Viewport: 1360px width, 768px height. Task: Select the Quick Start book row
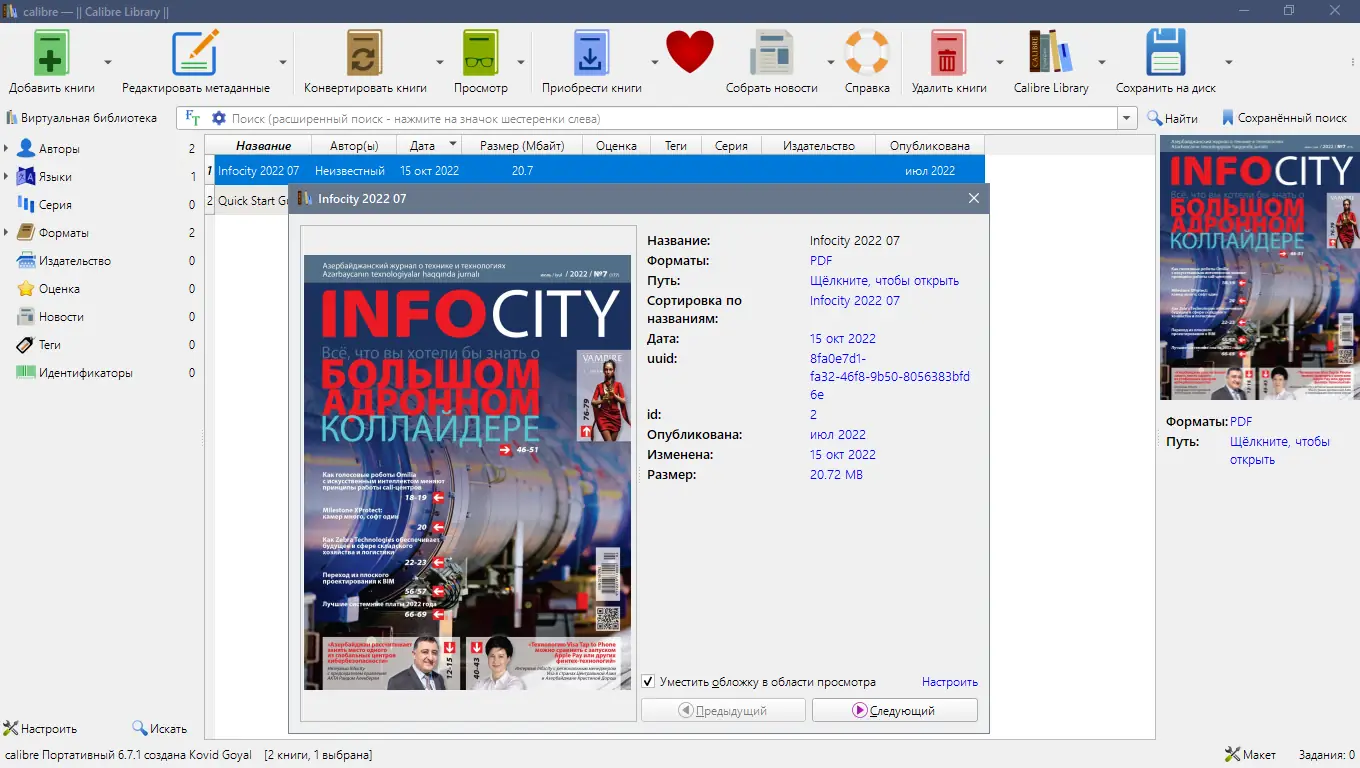pyautogui.click(x=250, y=201)
